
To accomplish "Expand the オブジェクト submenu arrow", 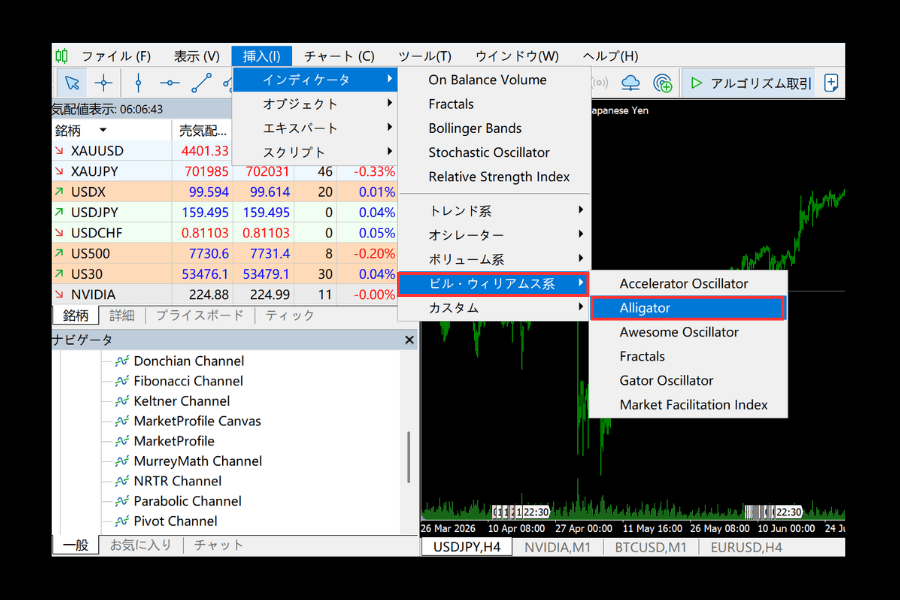I will (390, 103).
